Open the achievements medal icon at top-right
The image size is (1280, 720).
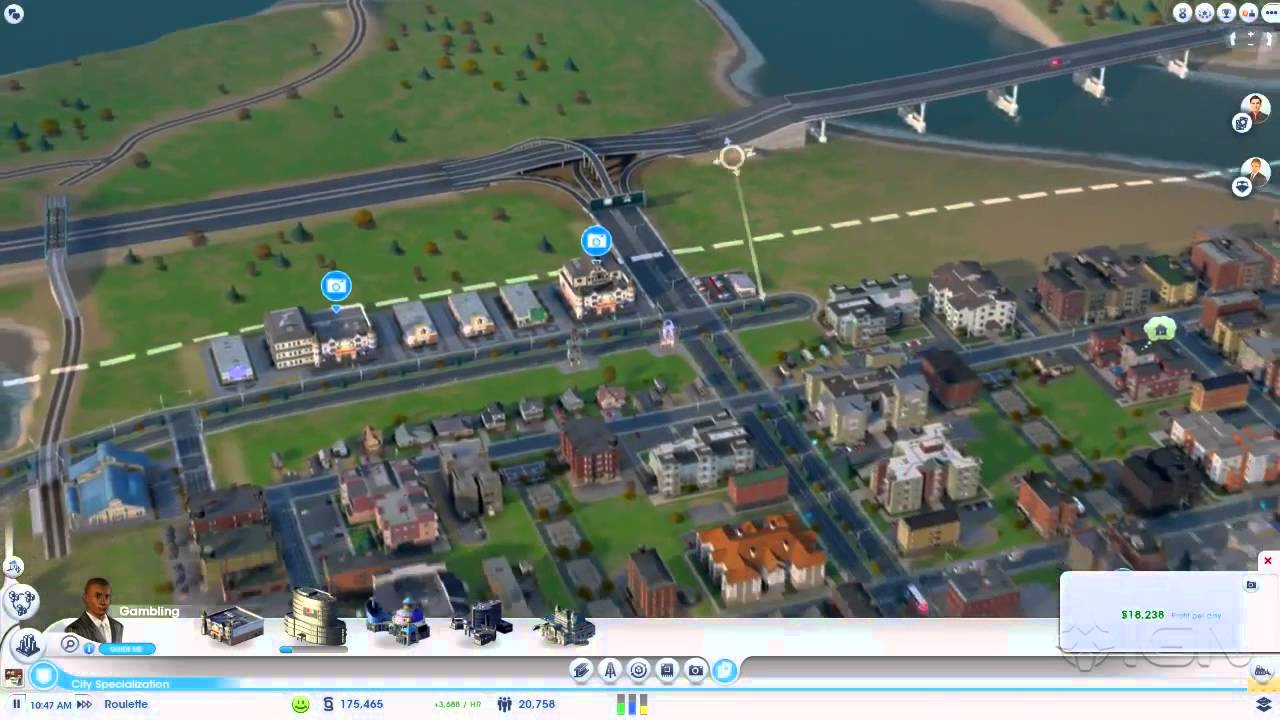(1183, 13)
